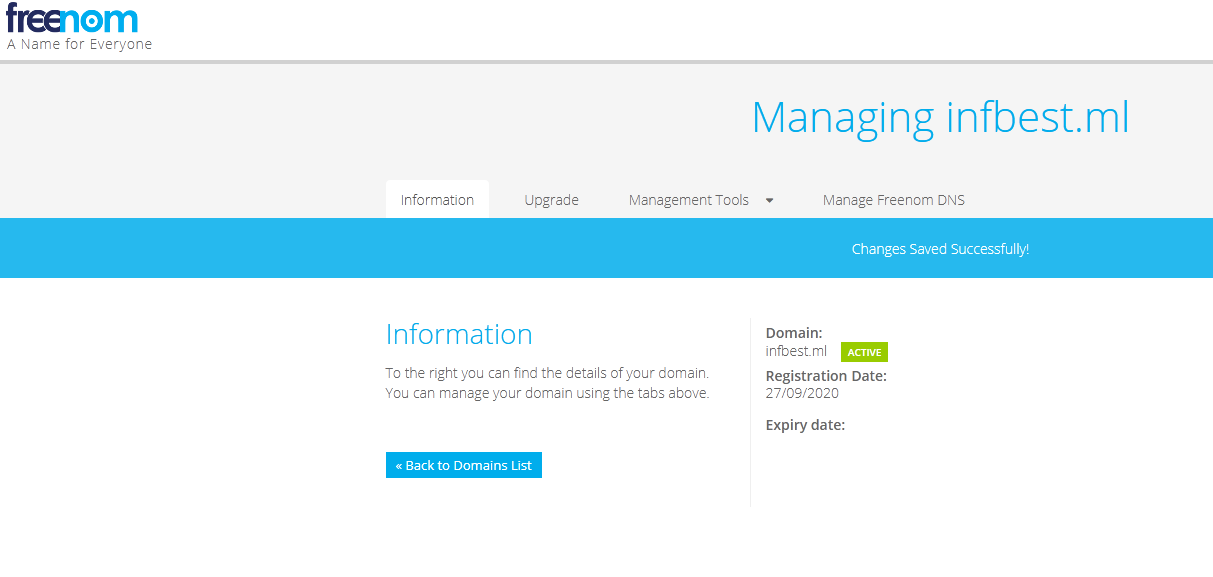Screen dimensions: 1213x577
Task: Click the green ACTIVE status badge
Action: [864, 352]
